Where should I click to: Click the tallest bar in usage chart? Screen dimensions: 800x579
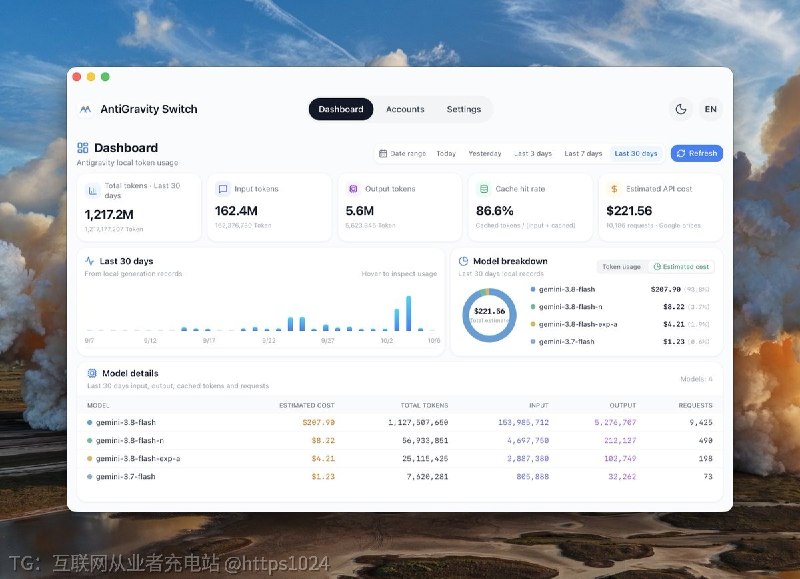point(409,313)
